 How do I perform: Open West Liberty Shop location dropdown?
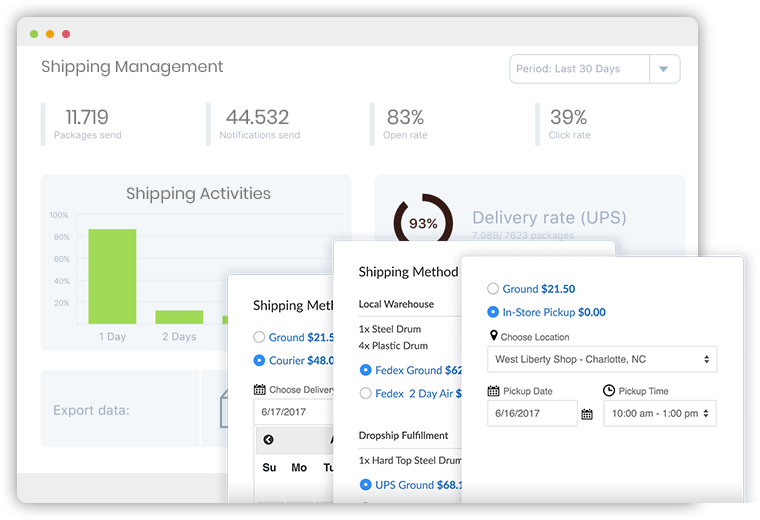[602, 359]
